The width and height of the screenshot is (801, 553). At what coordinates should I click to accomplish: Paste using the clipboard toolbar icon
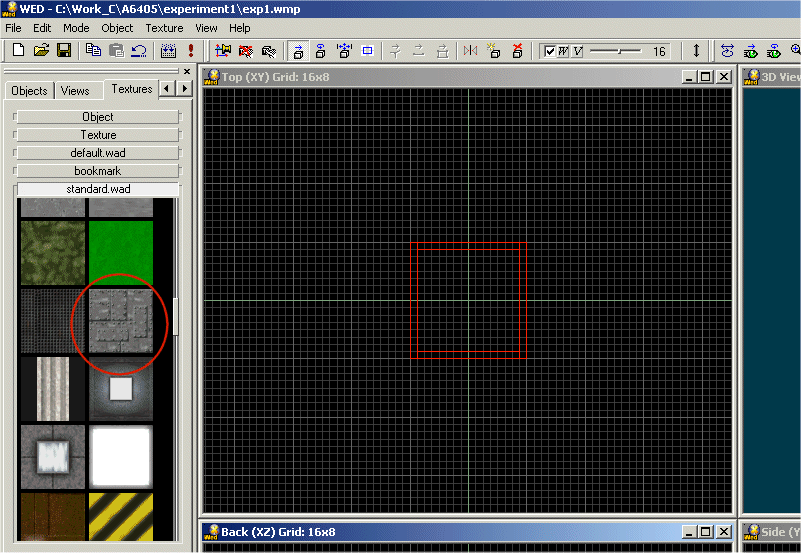(116, 50)
